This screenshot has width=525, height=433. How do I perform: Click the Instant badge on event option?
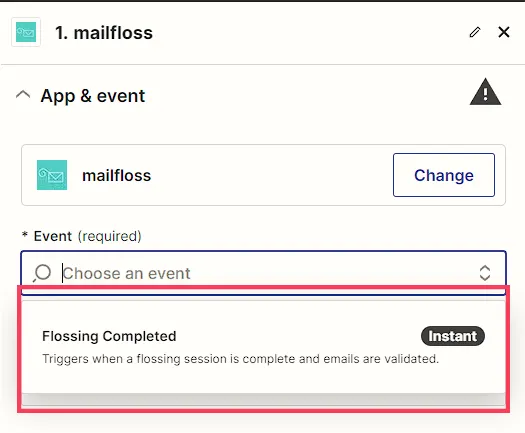[x=453, y=336]
